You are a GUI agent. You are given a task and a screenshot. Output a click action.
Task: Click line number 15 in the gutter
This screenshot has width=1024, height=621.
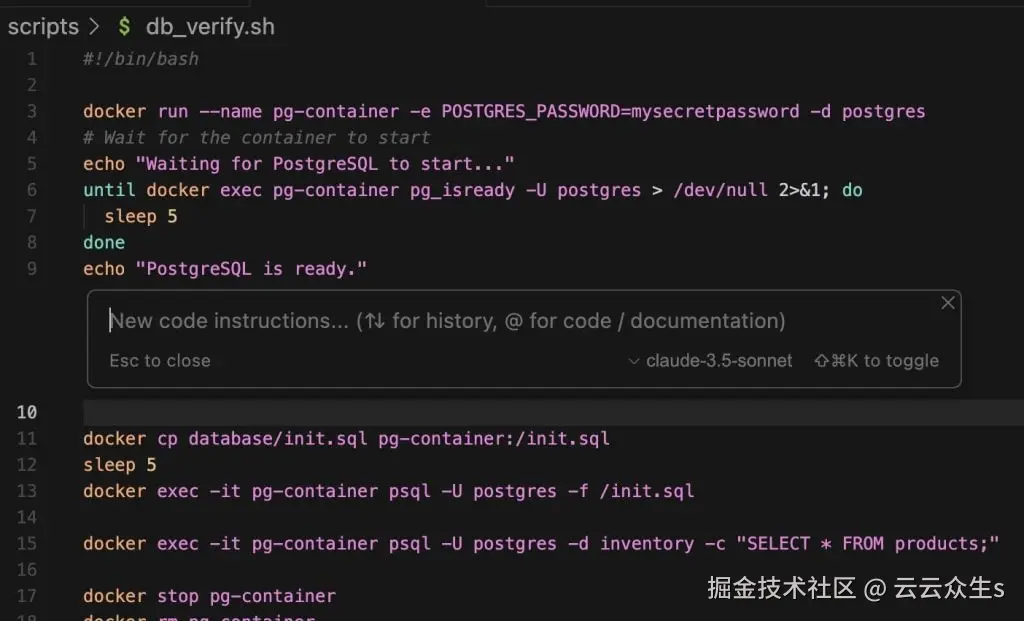pos(27,543)
